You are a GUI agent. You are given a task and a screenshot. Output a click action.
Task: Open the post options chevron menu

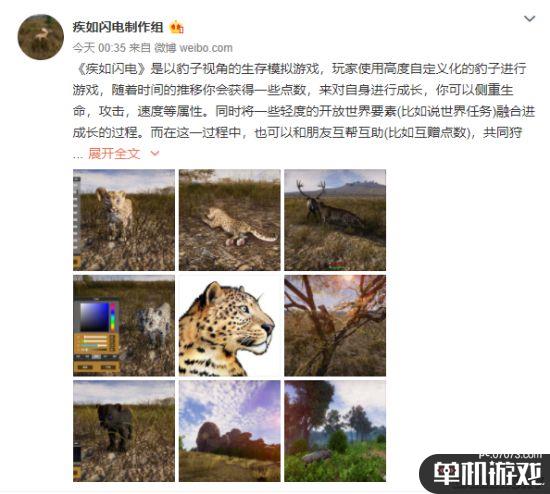tap(529, 19)
